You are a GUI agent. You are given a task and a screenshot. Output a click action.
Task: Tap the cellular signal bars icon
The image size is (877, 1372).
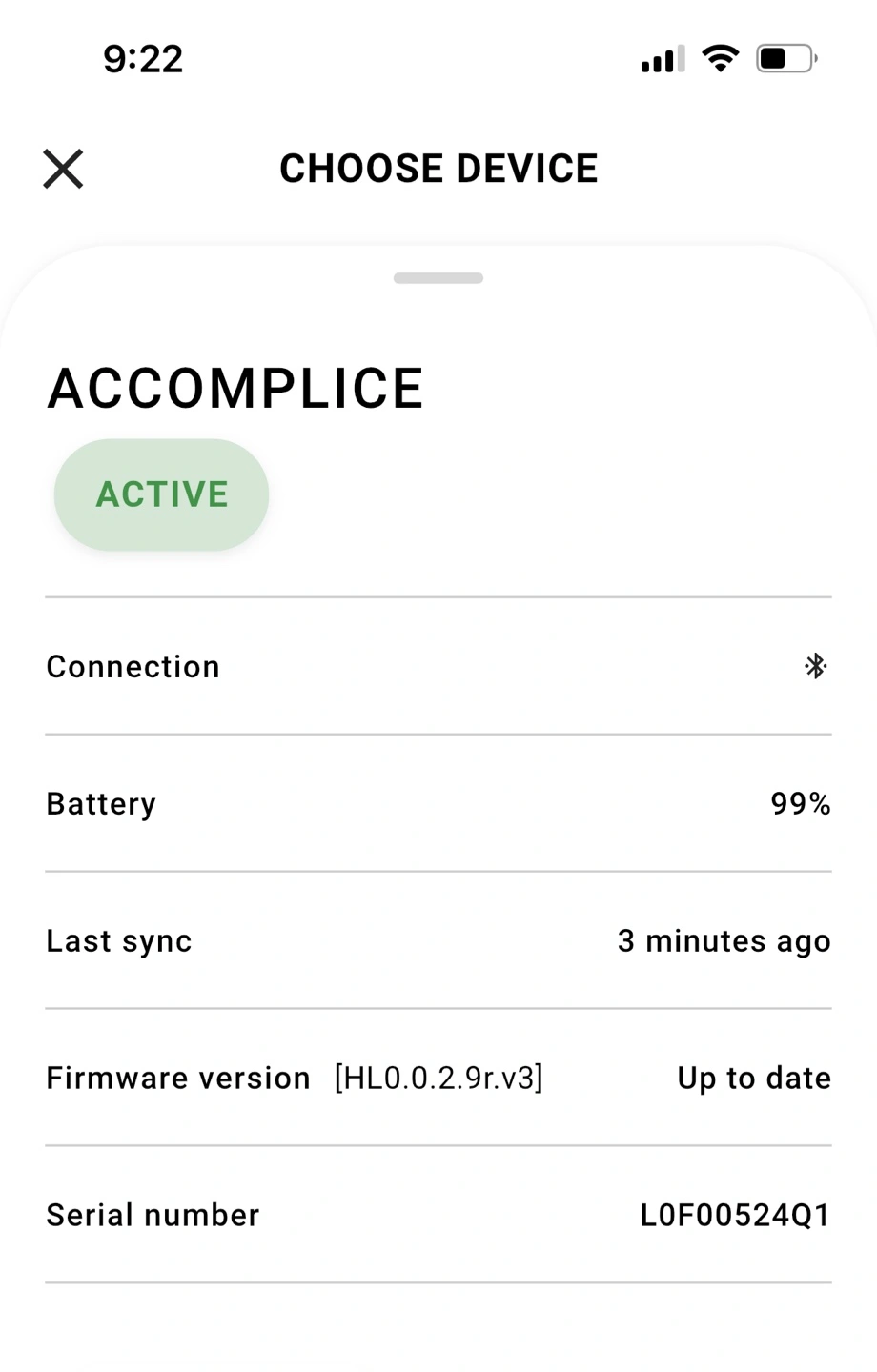[x=663, y=60]
